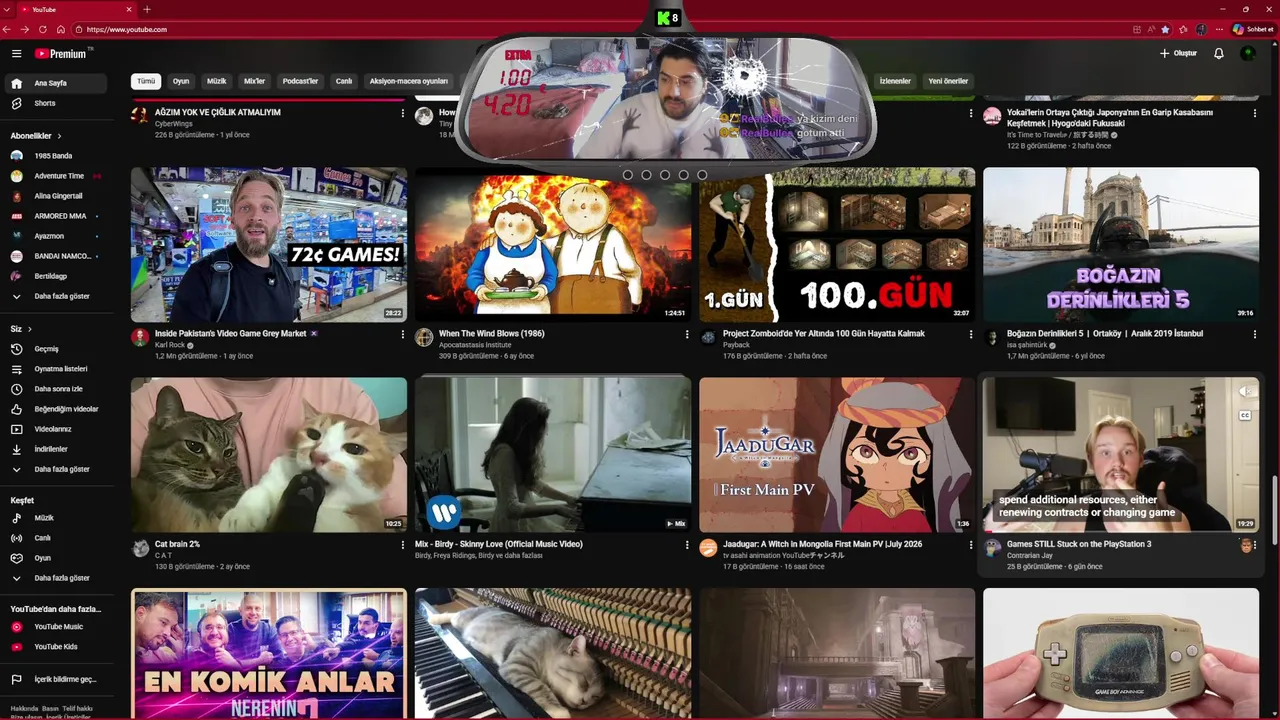Select Mix'ler filter chip
This screenshot has height=720, width=1280.
click(x=255, y=81)
